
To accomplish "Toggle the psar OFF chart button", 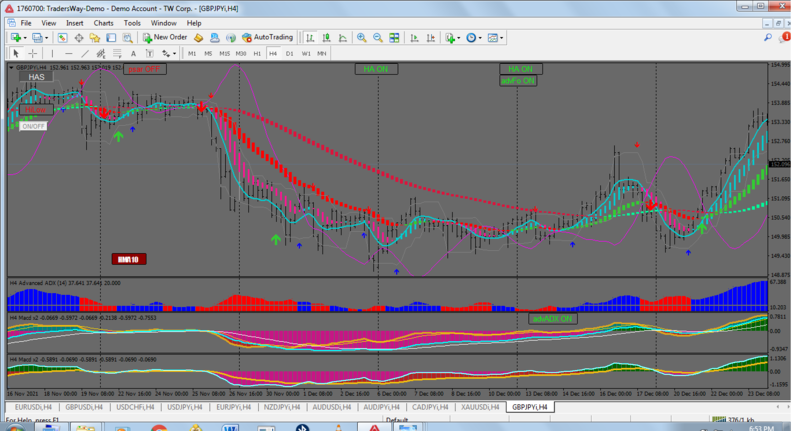I will point(143,69).
